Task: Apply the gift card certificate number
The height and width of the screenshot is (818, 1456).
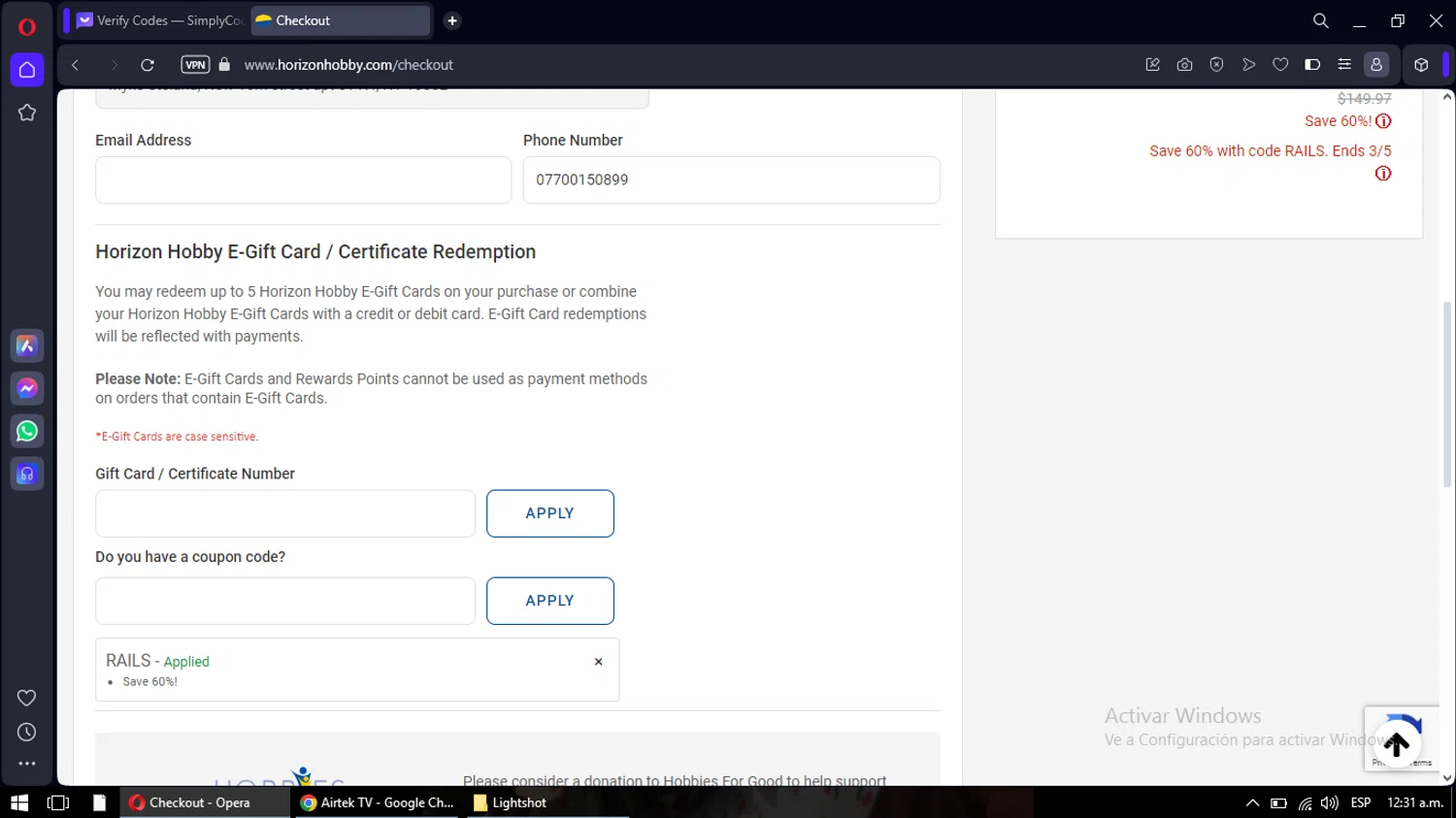Action: [550, 513]
